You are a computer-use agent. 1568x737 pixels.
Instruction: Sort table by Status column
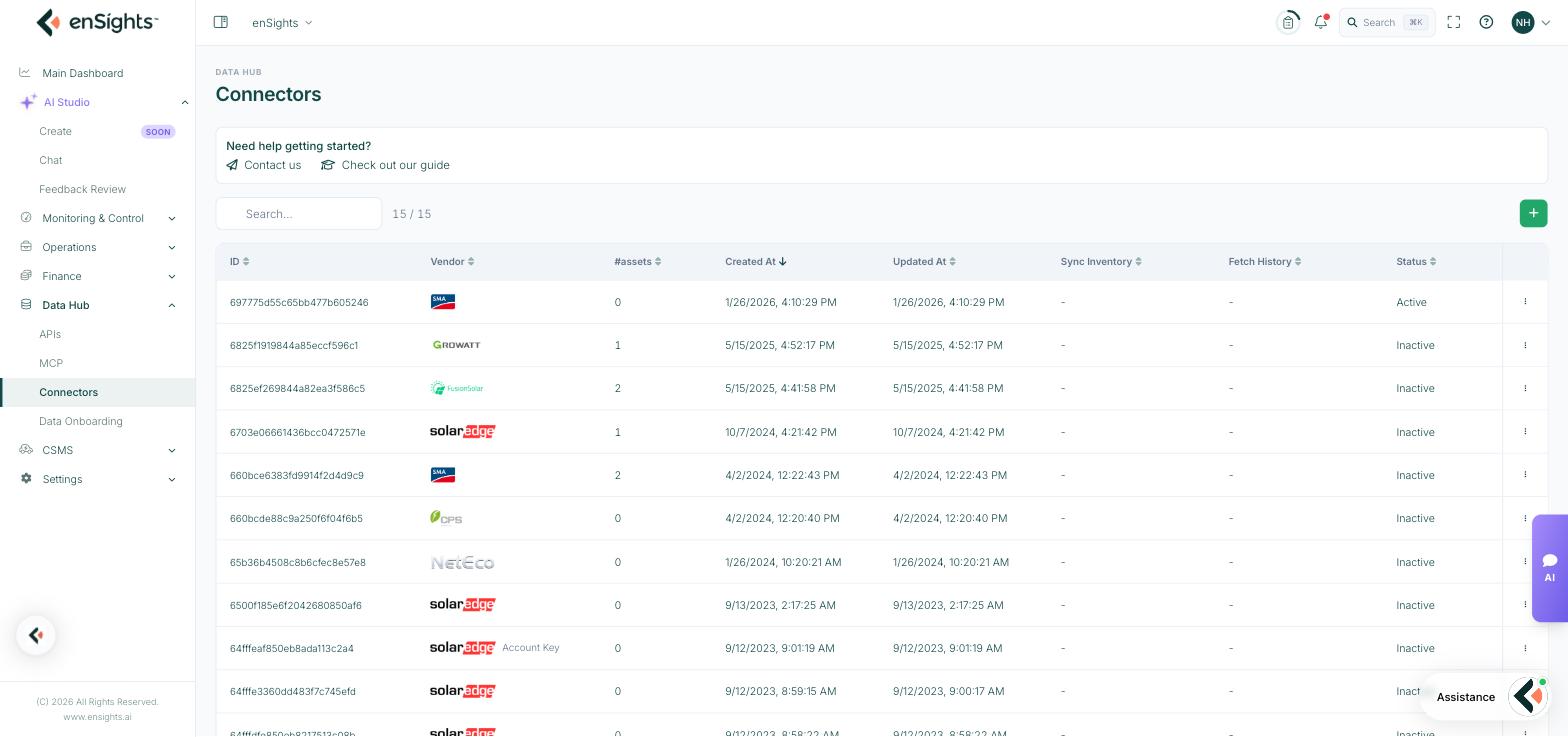(1416, 261)
